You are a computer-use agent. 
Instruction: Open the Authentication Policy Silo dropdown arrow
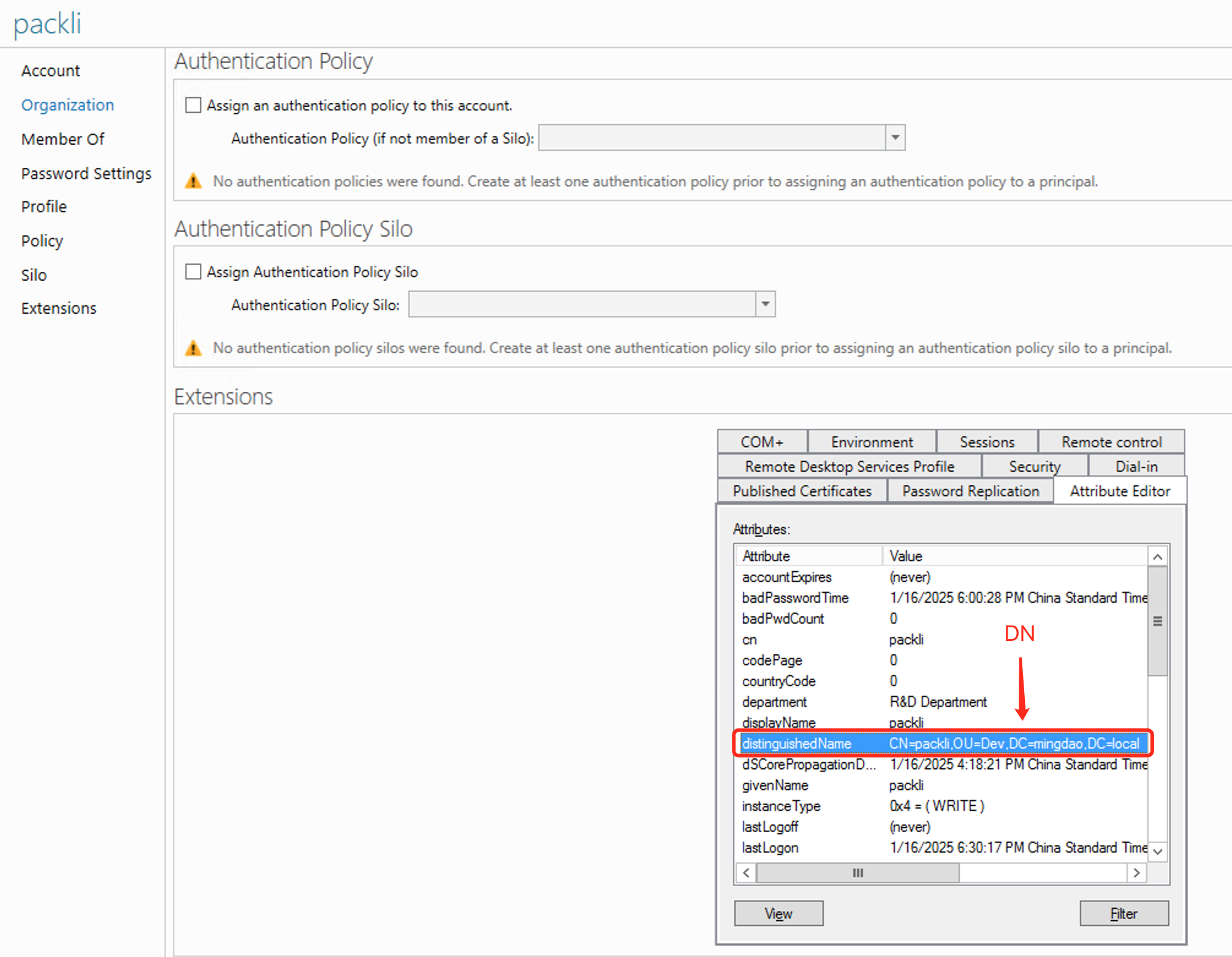pos(765,304)
